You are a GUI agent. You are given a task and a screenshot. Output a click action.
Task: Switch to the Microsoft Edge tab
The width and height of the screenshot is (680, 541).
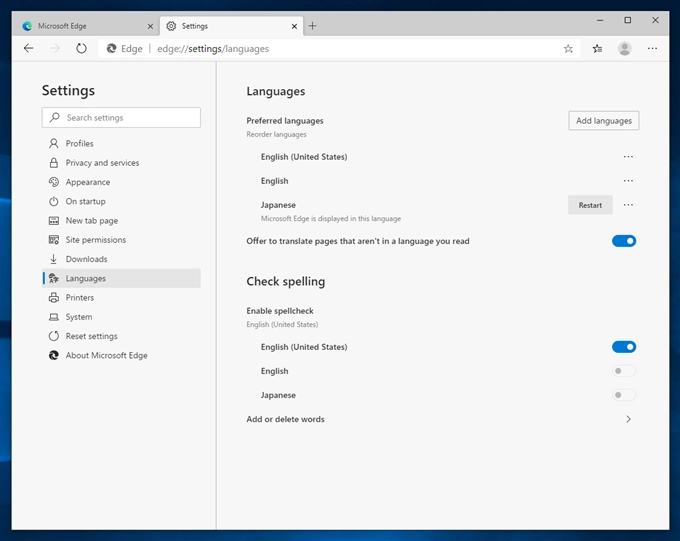[86, 26]
